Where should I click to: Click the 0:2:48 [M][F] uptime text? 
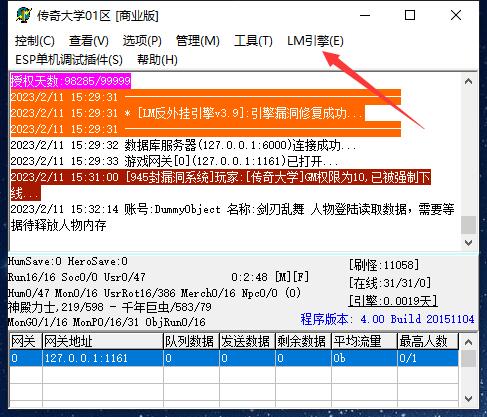pos(270,277)
